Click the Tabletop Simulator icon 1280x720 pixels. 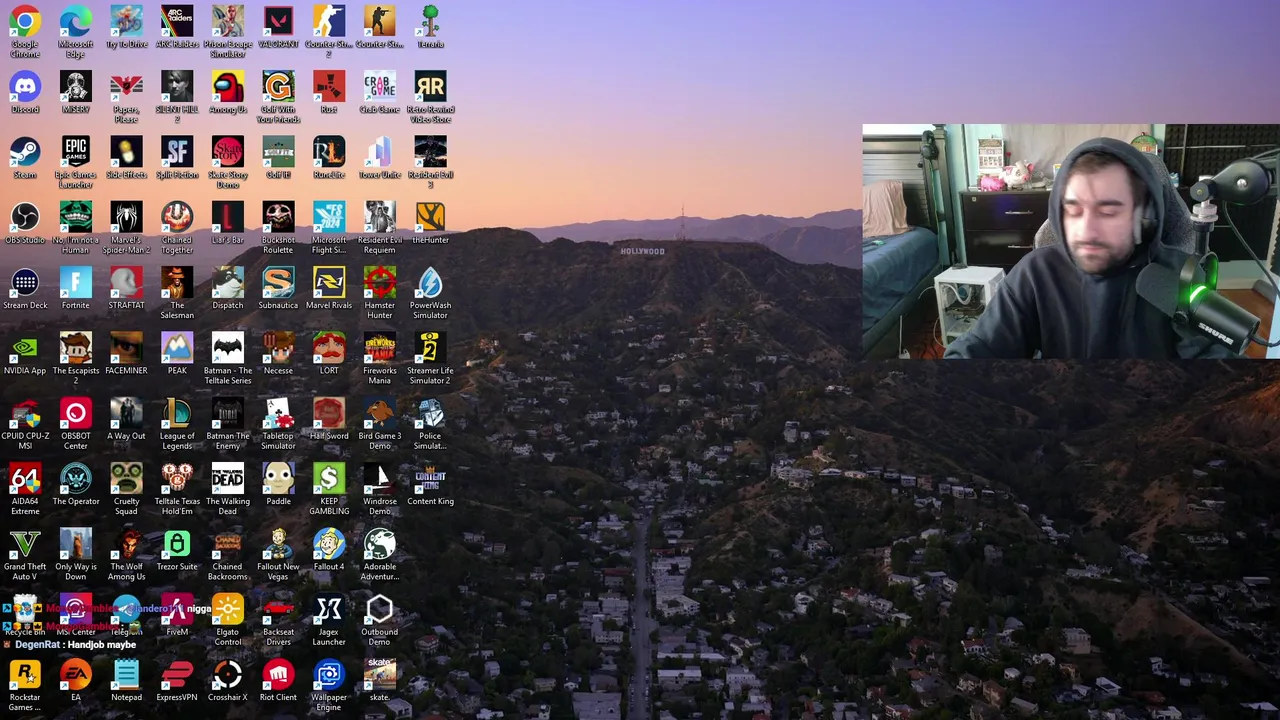coord(278,413)
